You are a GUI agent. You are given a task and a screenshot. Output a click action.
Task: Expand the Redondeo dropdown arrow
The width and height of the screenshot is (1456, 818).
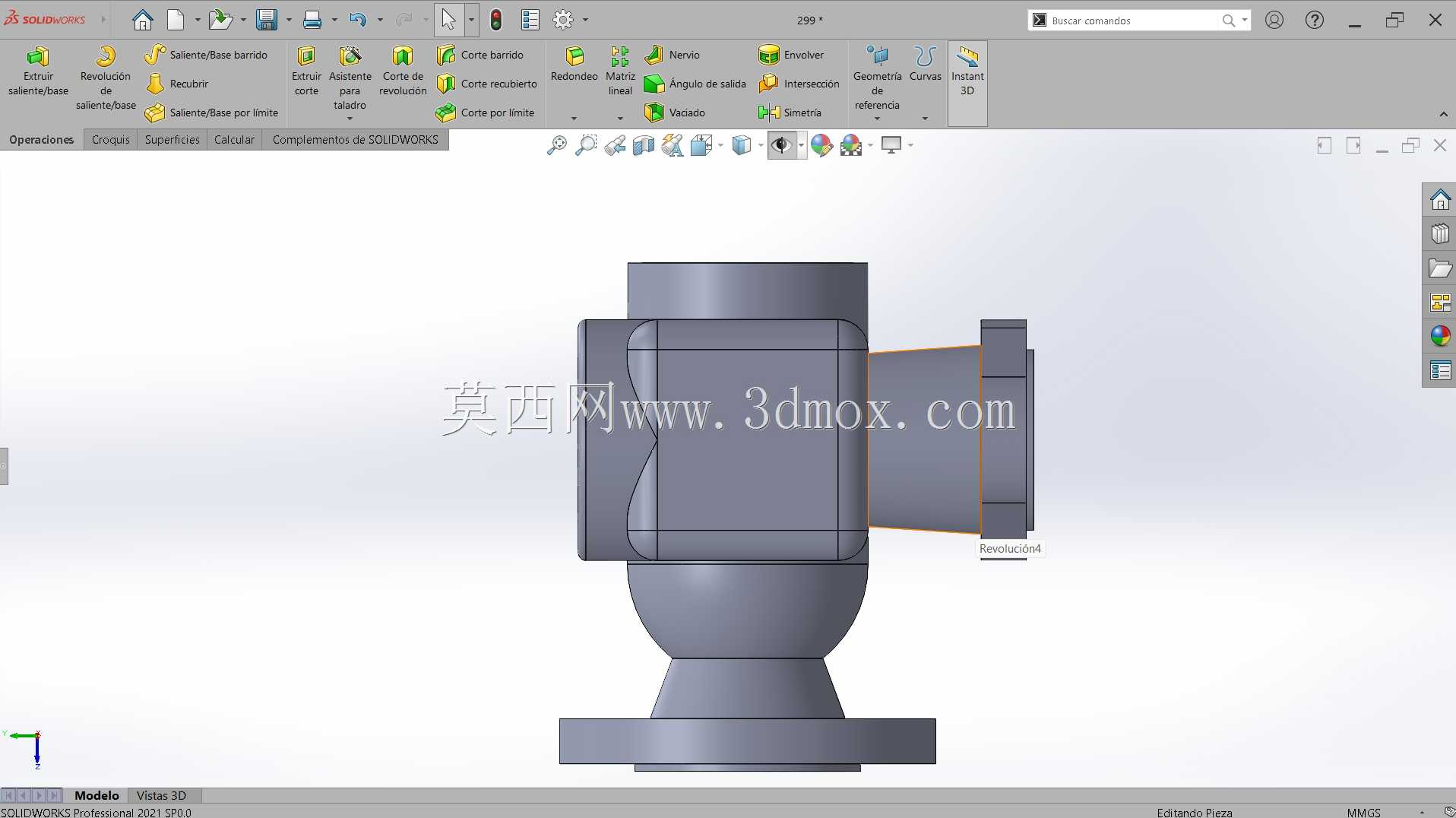point(574,119)
